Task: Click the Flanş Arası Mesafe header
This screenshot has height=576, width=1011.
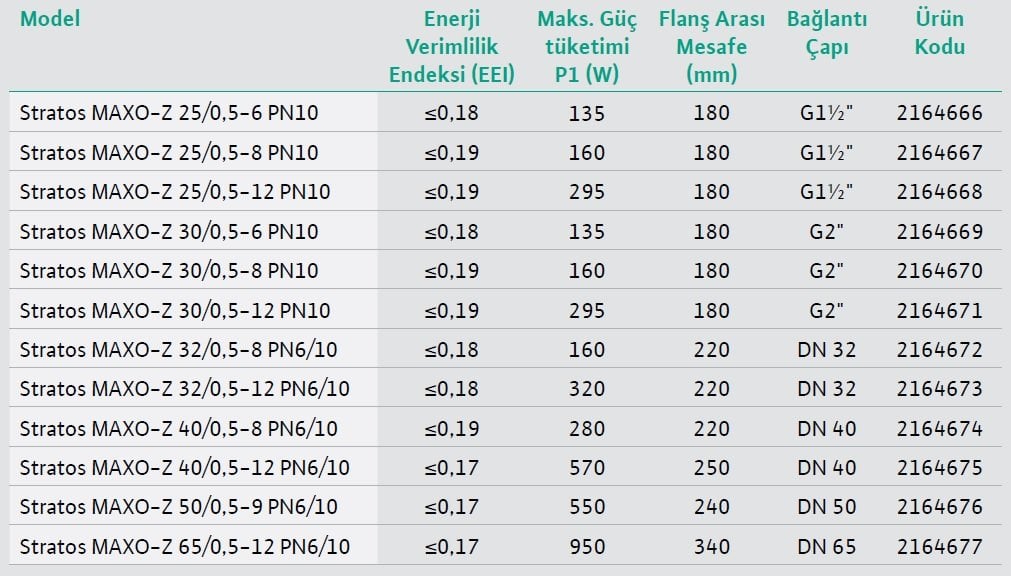Action: (712, 46)
